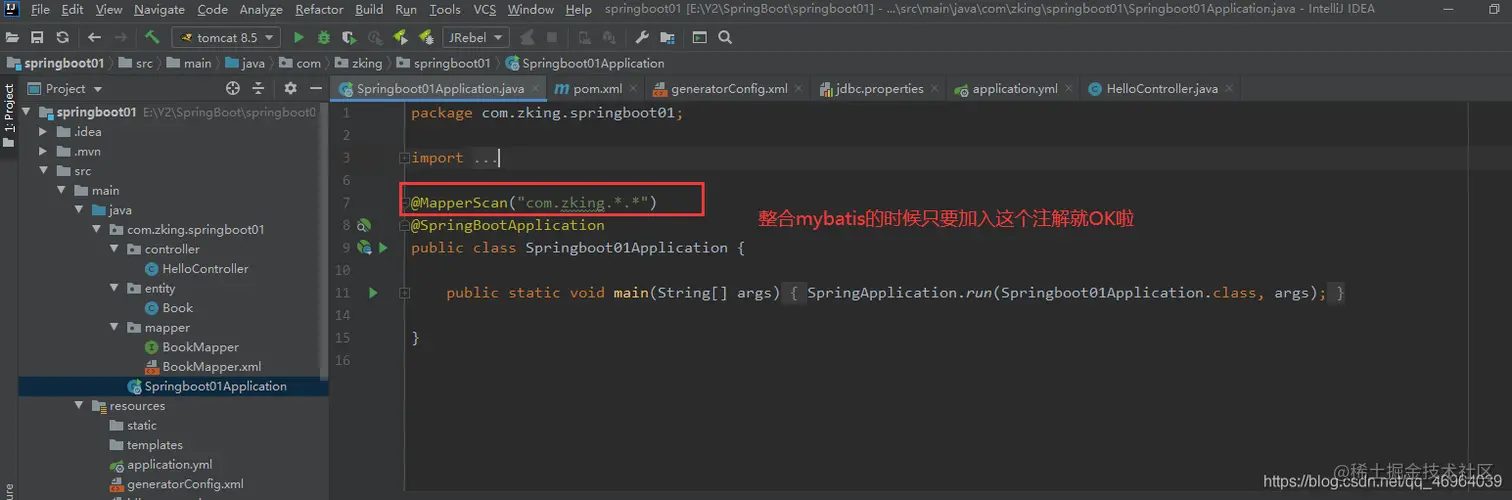The image size is (1512, 500).
Task: Expand the folded main method on line 11
Action: [x=403, y=293]
